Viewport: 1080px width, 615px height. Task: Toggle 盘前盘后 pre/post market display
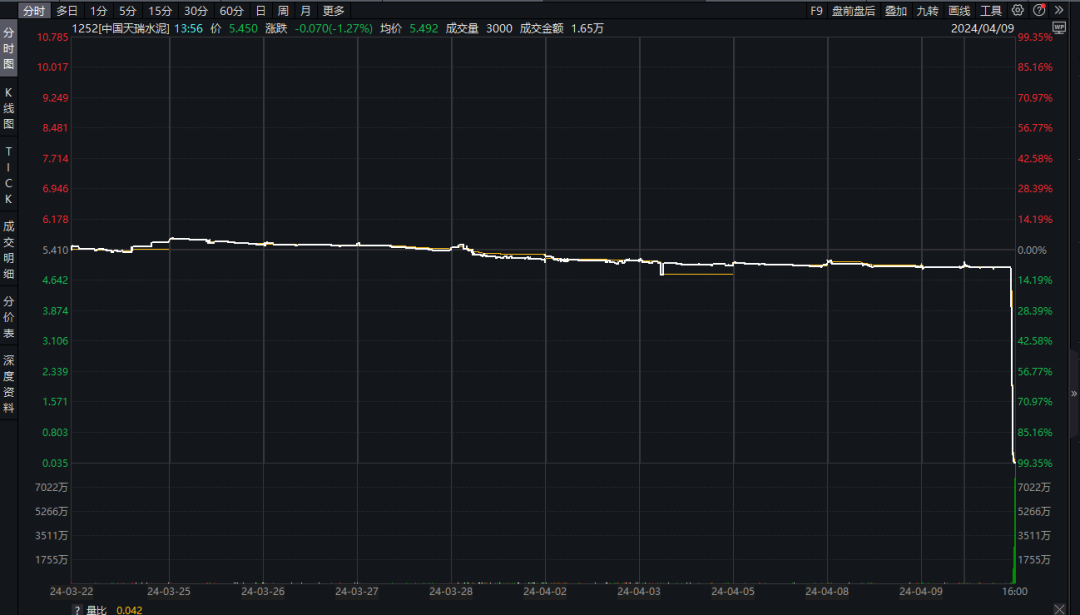pyautogui.click(x=853, y=10)
